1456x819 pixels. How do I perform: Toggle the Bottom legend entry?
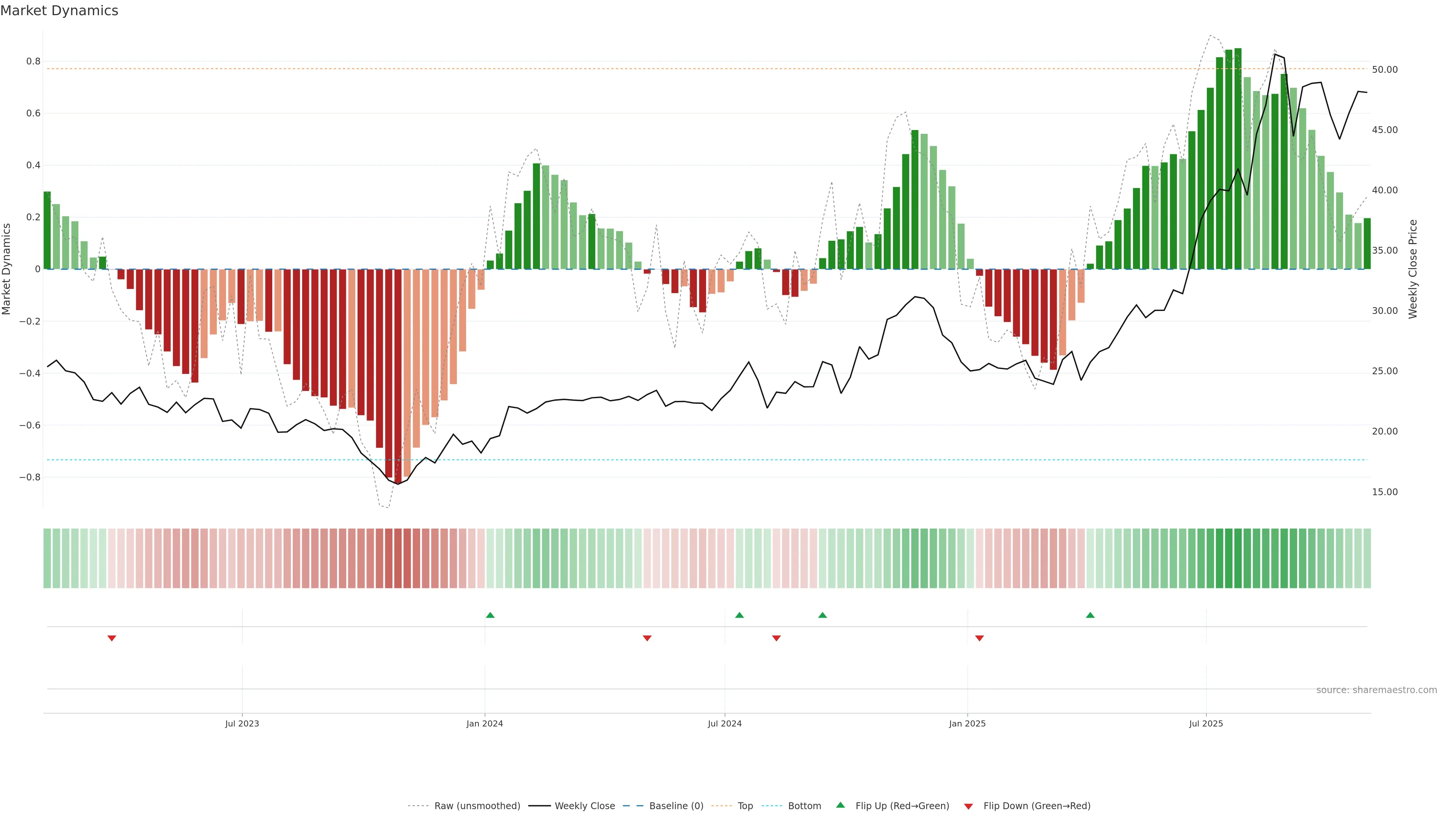click(x=804, y=805)
